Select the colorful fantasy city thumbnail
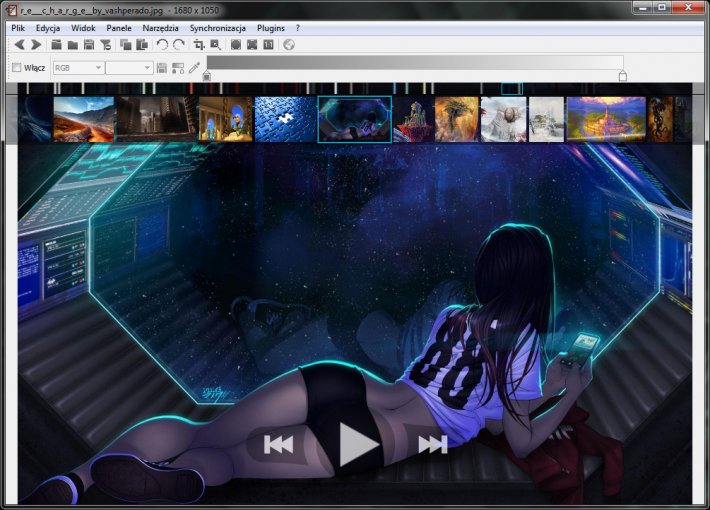710x510 pixels. tap(606, 119)
